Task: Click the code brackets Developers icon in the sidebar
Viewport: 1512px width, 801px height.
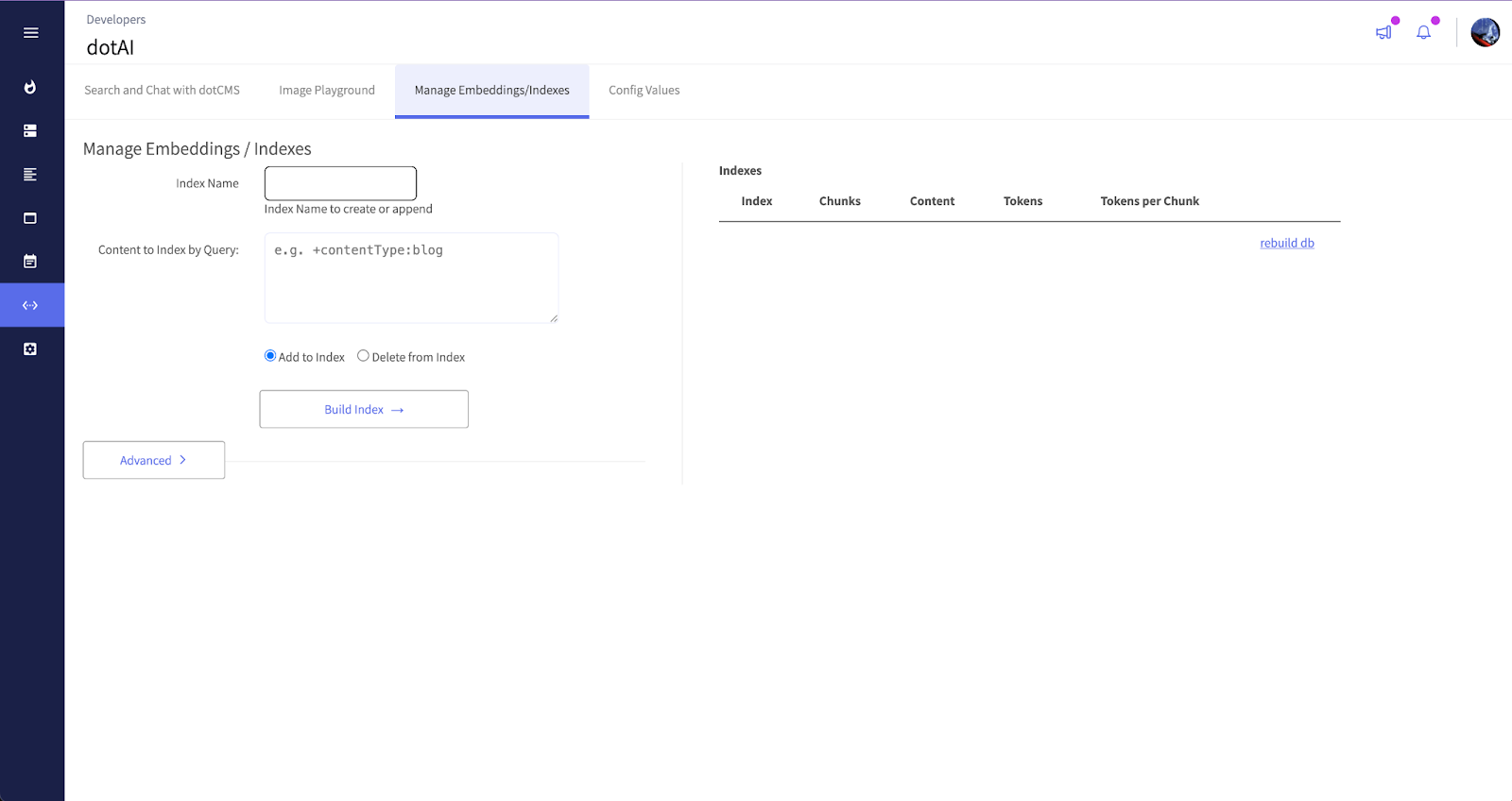Action: pyautogui.click(x=30, y=305)
